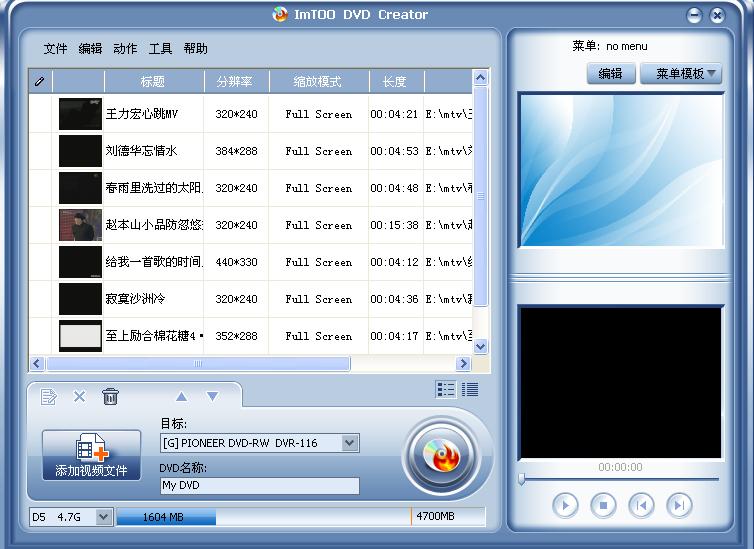The width and height of the screenshot is (754, 549).
Task: Play the preview video
Action: click(x=565, y=505)
